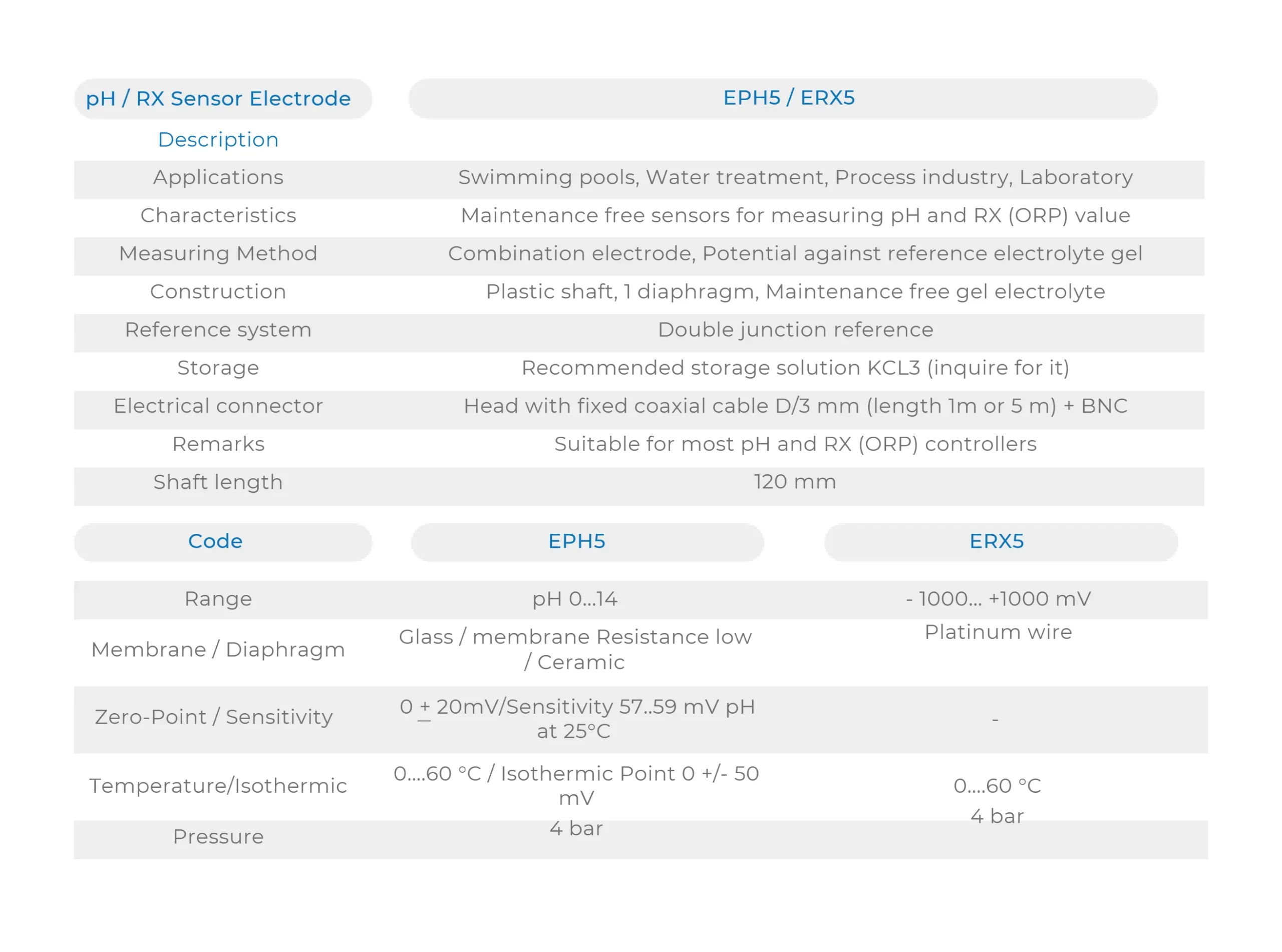This screenshot has height=952, width=1282.
Task: Click the Applications row label
Action: pyautogui.click(x=218, y=177)
